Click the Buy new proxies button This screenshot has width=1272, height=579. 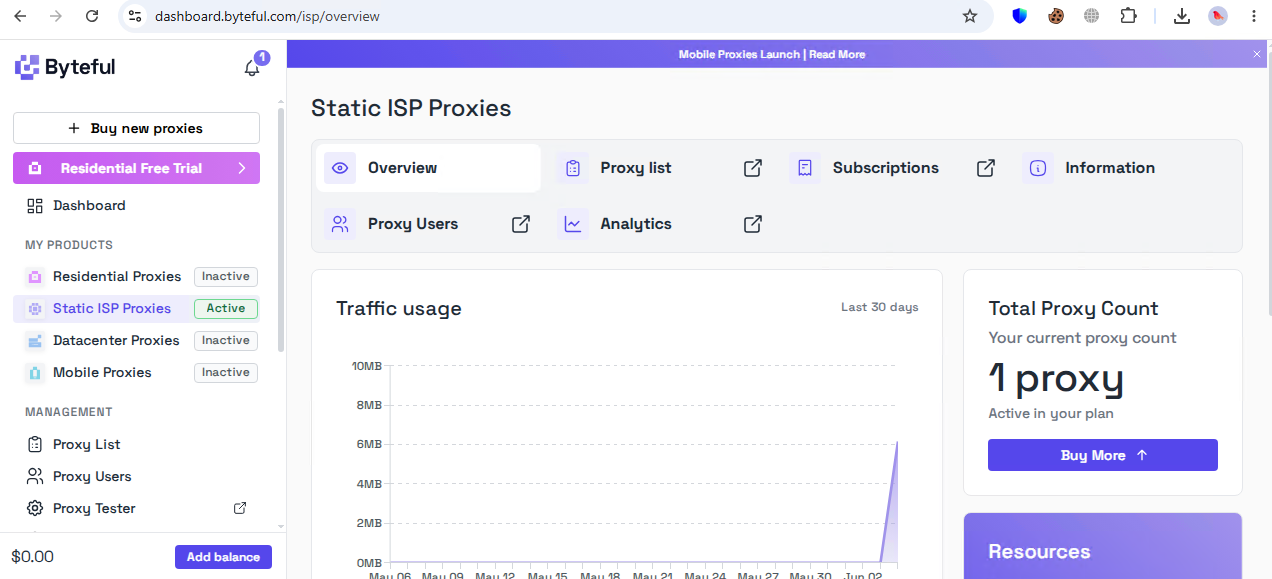pyautogui.click(x=136, y=128)
